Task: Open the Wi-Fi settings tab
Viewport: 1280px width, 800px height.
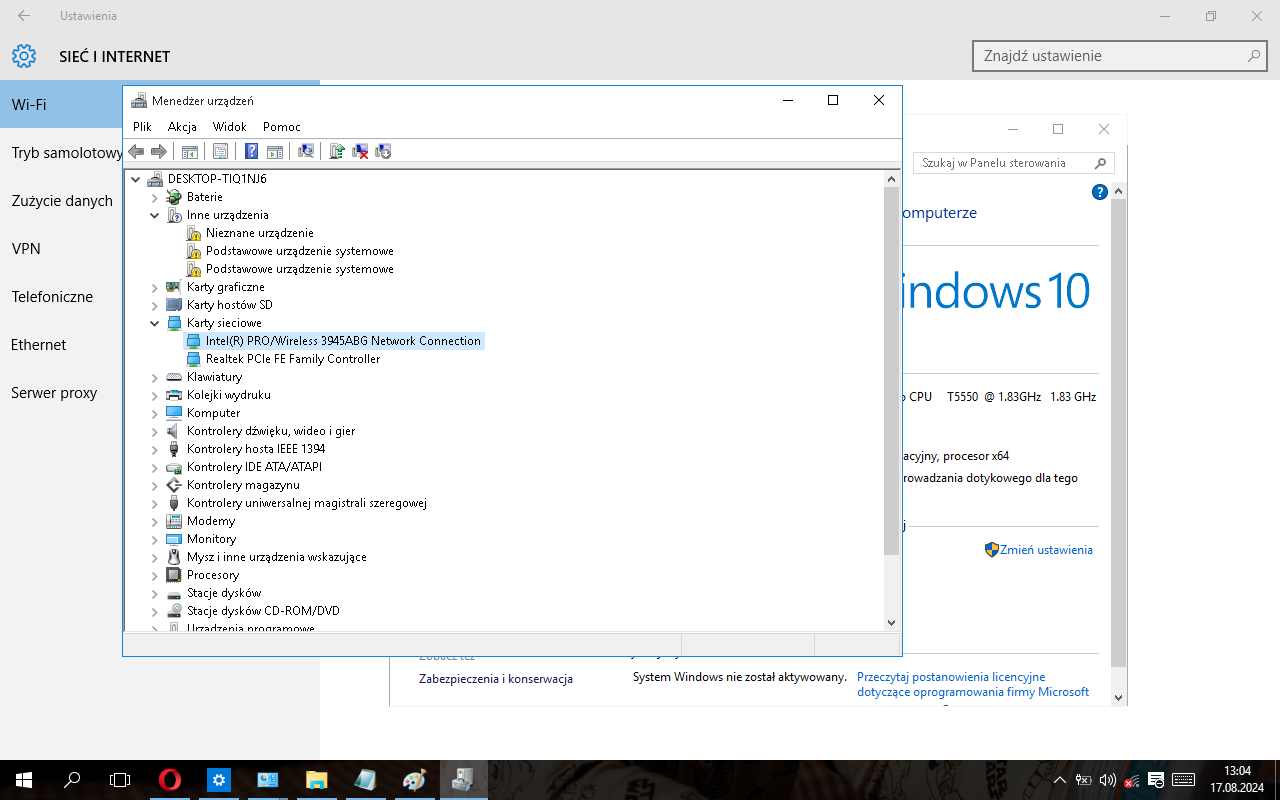Action: pyautogui.click(x=160, y=104)
